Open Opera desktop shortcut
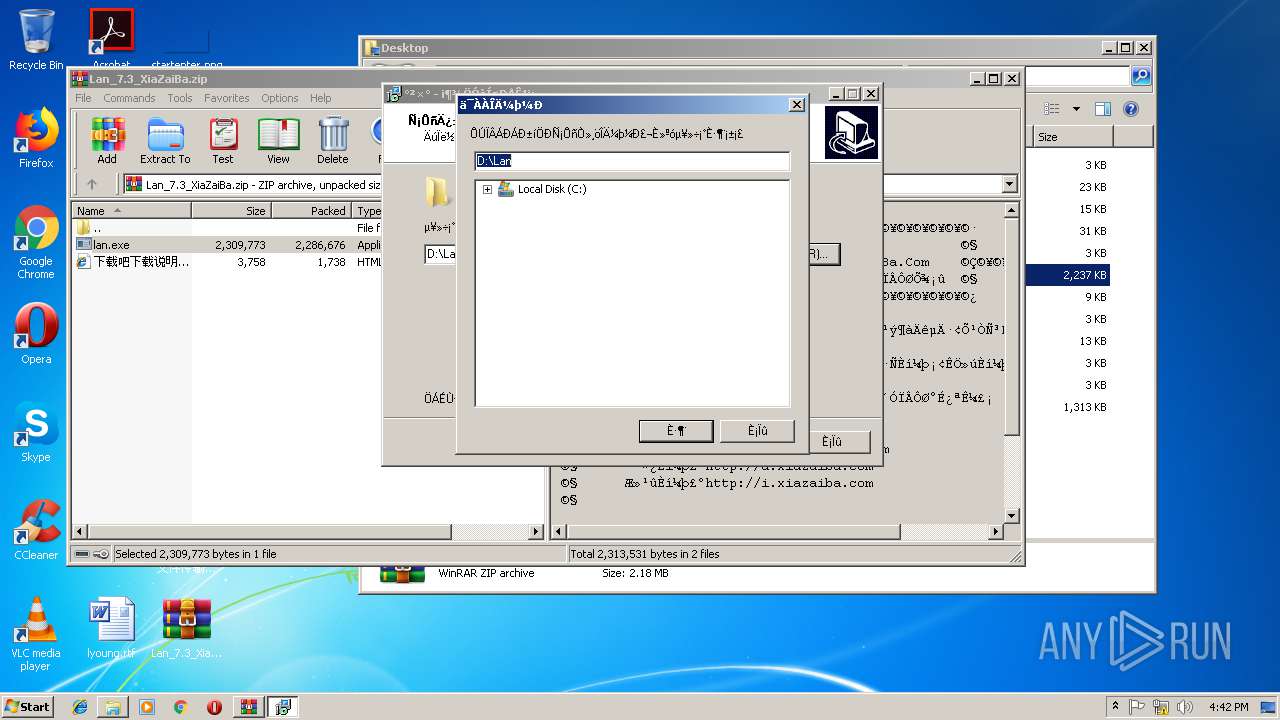This screenshot has height=720, width=1280. [x=36, y=334]
